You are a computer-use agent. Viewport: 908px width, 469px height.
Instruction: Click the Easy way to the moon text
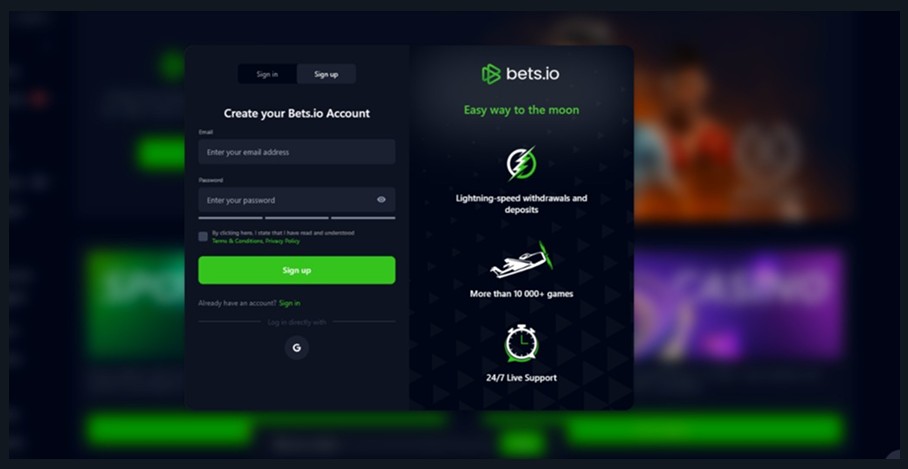pyautogui.click(x=521, y=110)
